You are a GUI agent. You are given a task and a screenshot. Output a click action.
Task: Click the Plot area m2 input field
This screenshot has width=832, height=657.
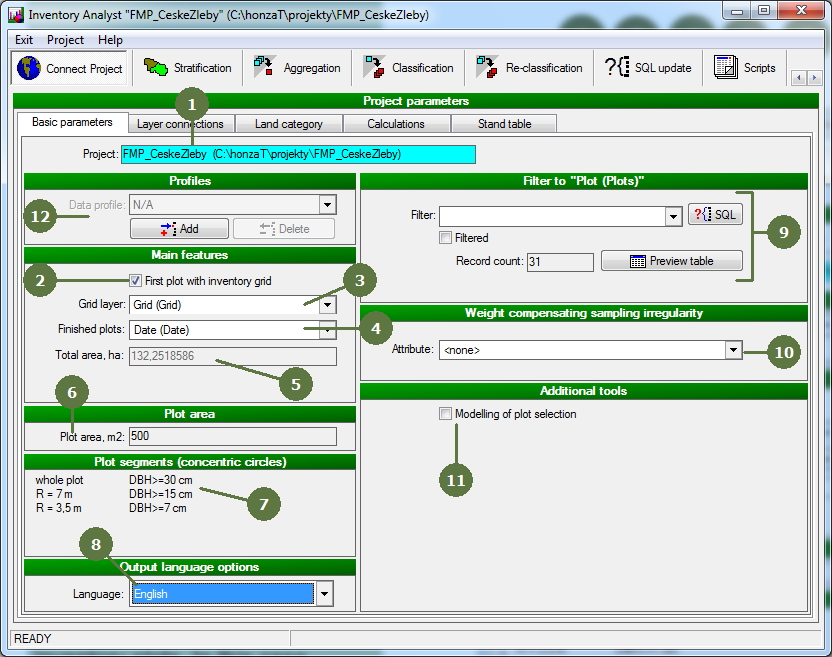232,436
